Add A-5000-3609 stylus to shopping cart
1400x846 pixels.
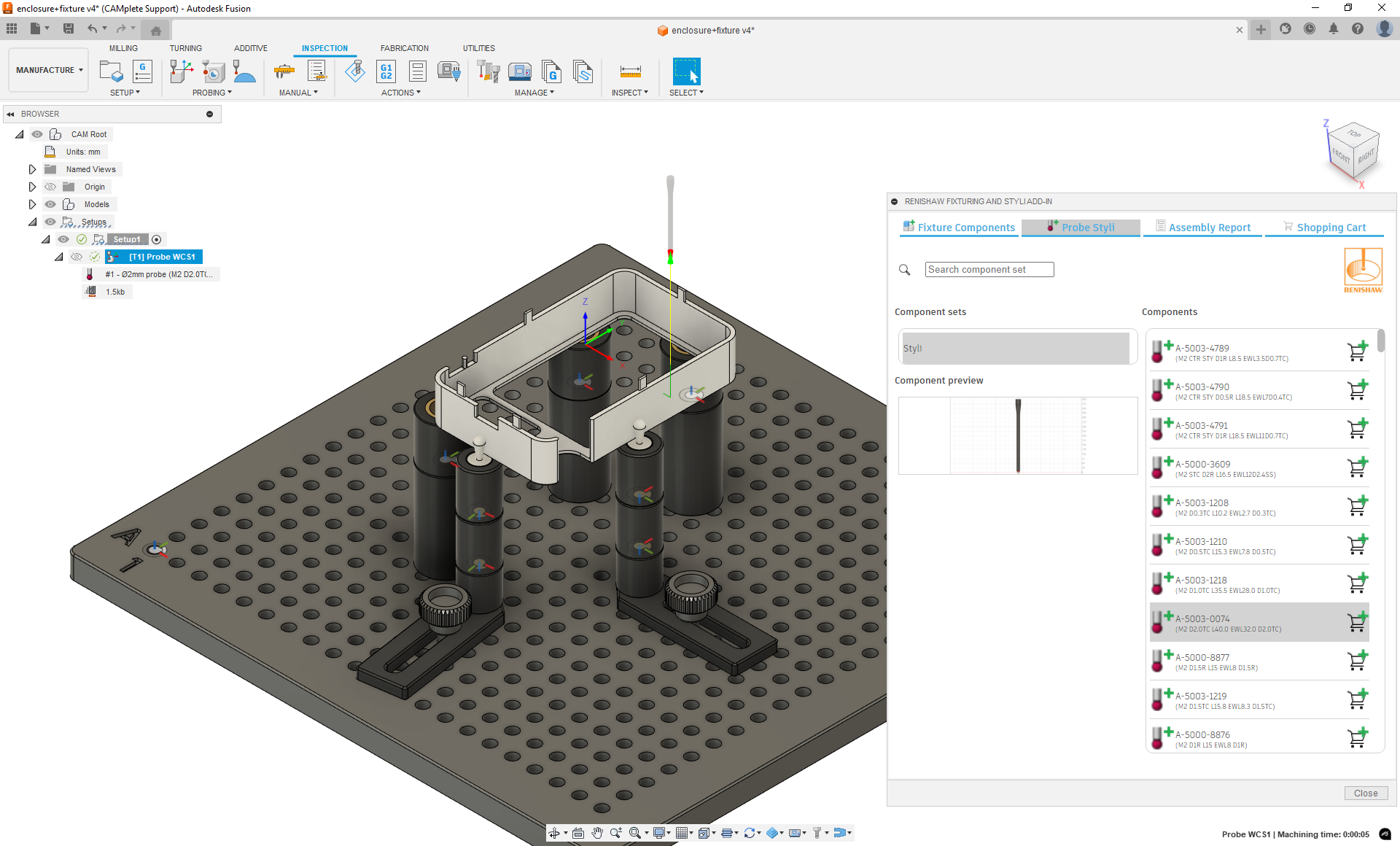click(1357, 467)
